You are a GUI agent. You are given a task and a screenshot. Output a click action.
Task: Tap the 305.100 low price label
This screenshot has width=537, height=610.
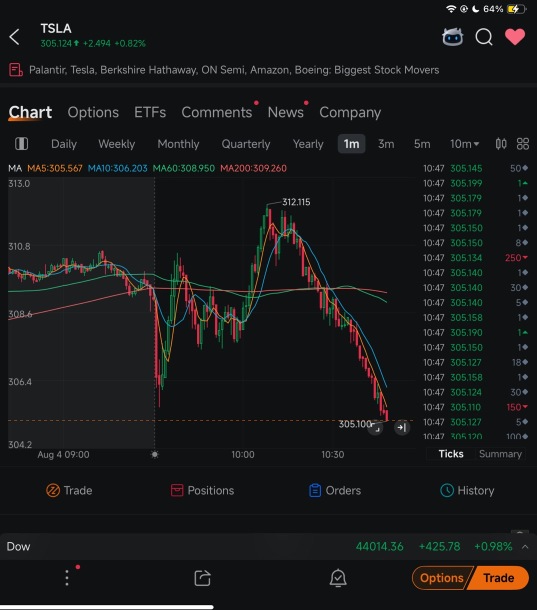[354, 424]
